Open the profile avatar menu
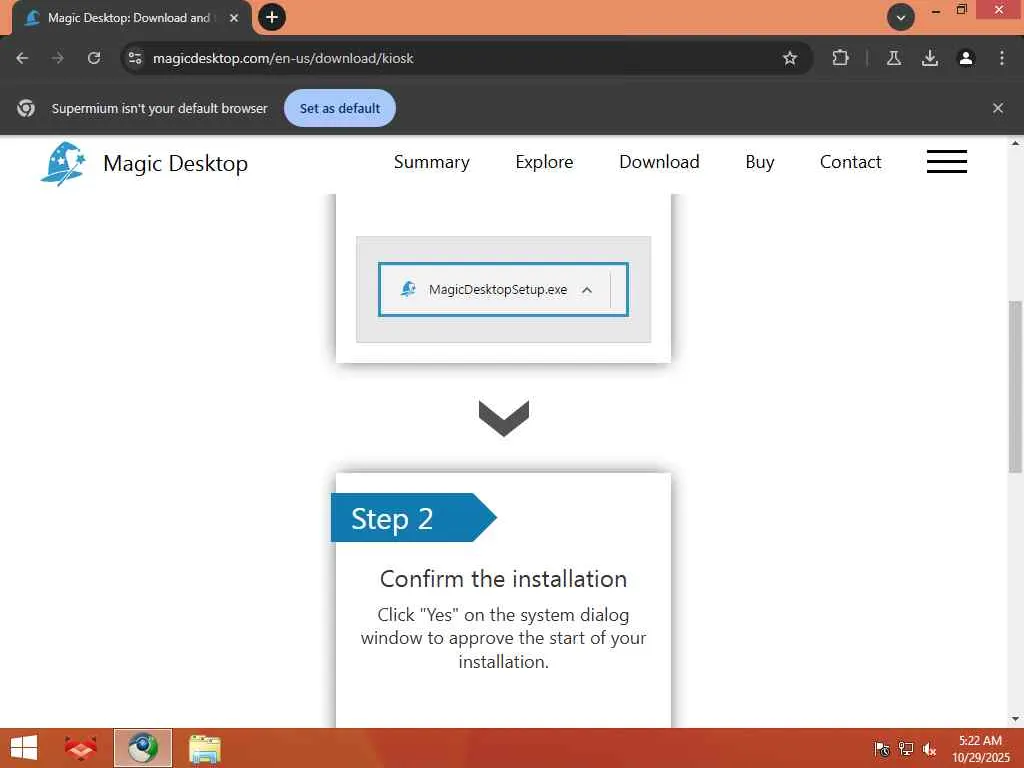Viewport: 1024px width, 768px height. click(x=966, y=58)
